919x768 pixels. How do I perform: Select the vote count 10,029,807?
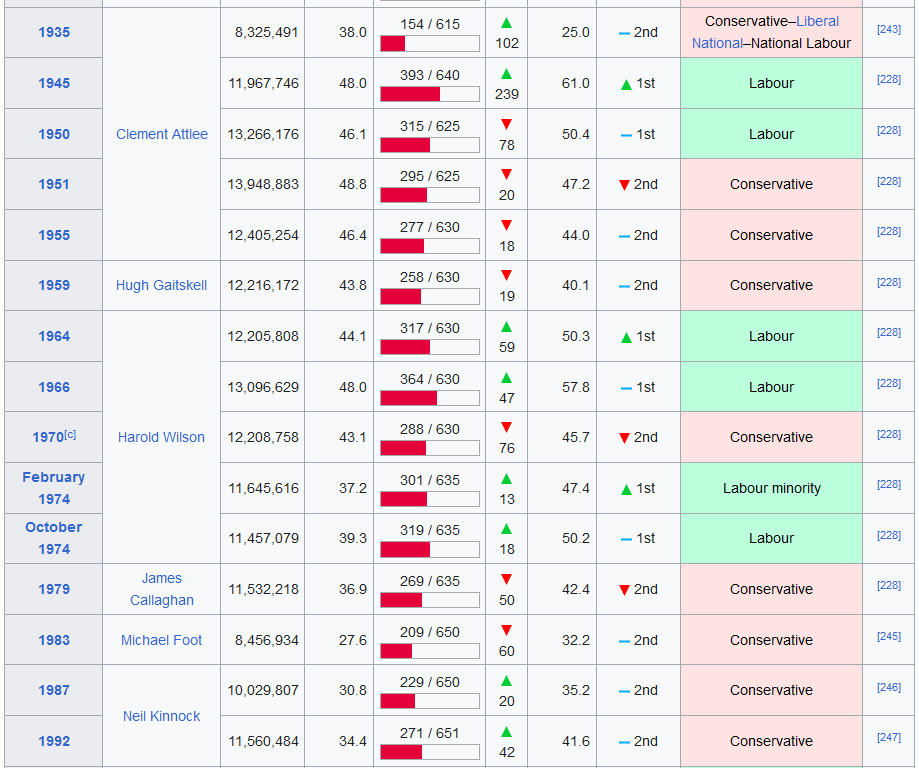tap(263, 690)
